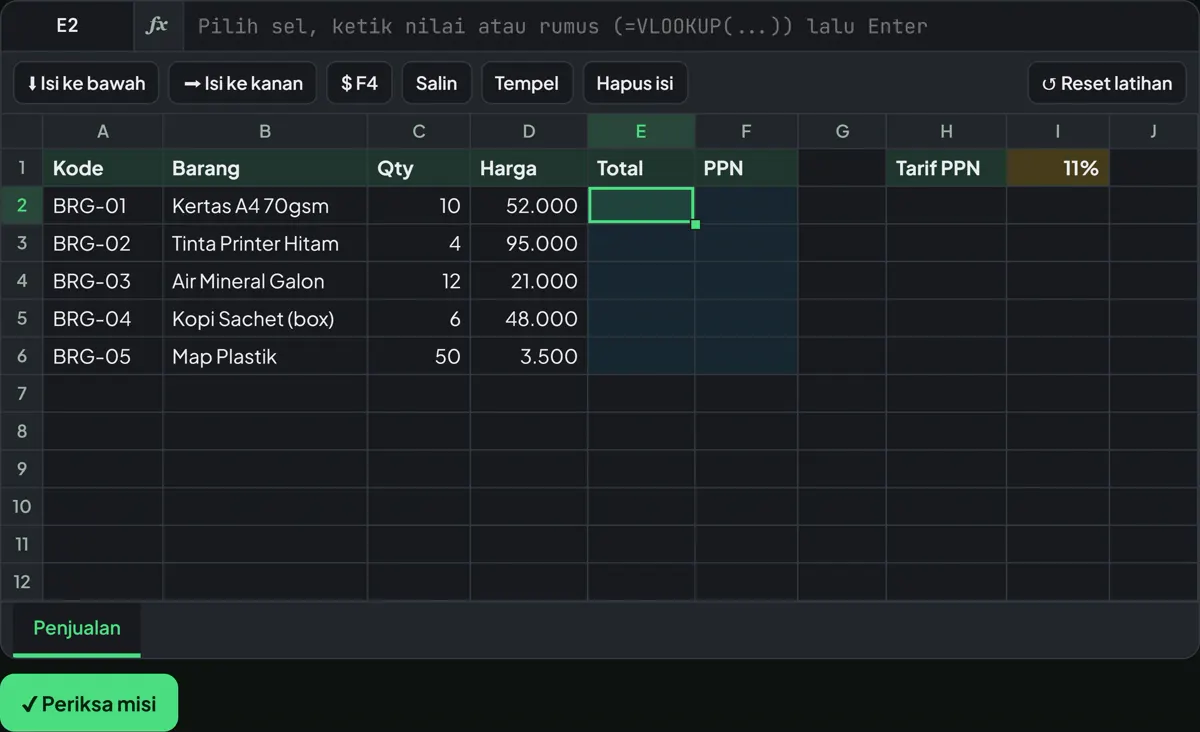1200x732 pixels.
Task: Select column J header
Action: 1154,131
